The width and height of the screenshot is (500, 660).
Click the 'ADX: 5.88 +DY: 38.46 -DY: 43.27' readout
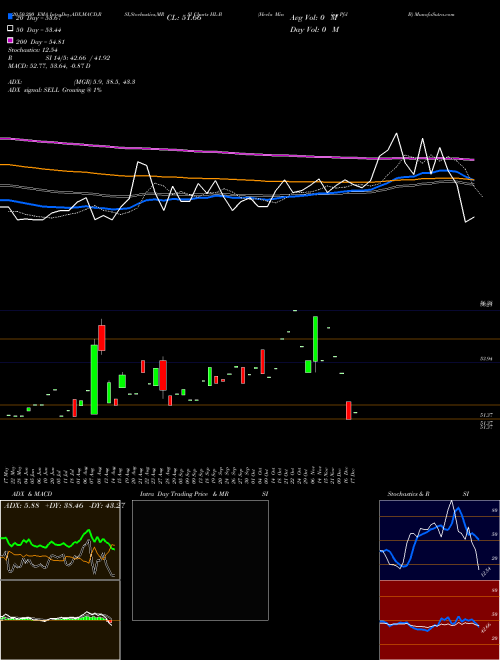tap(64, 505)
